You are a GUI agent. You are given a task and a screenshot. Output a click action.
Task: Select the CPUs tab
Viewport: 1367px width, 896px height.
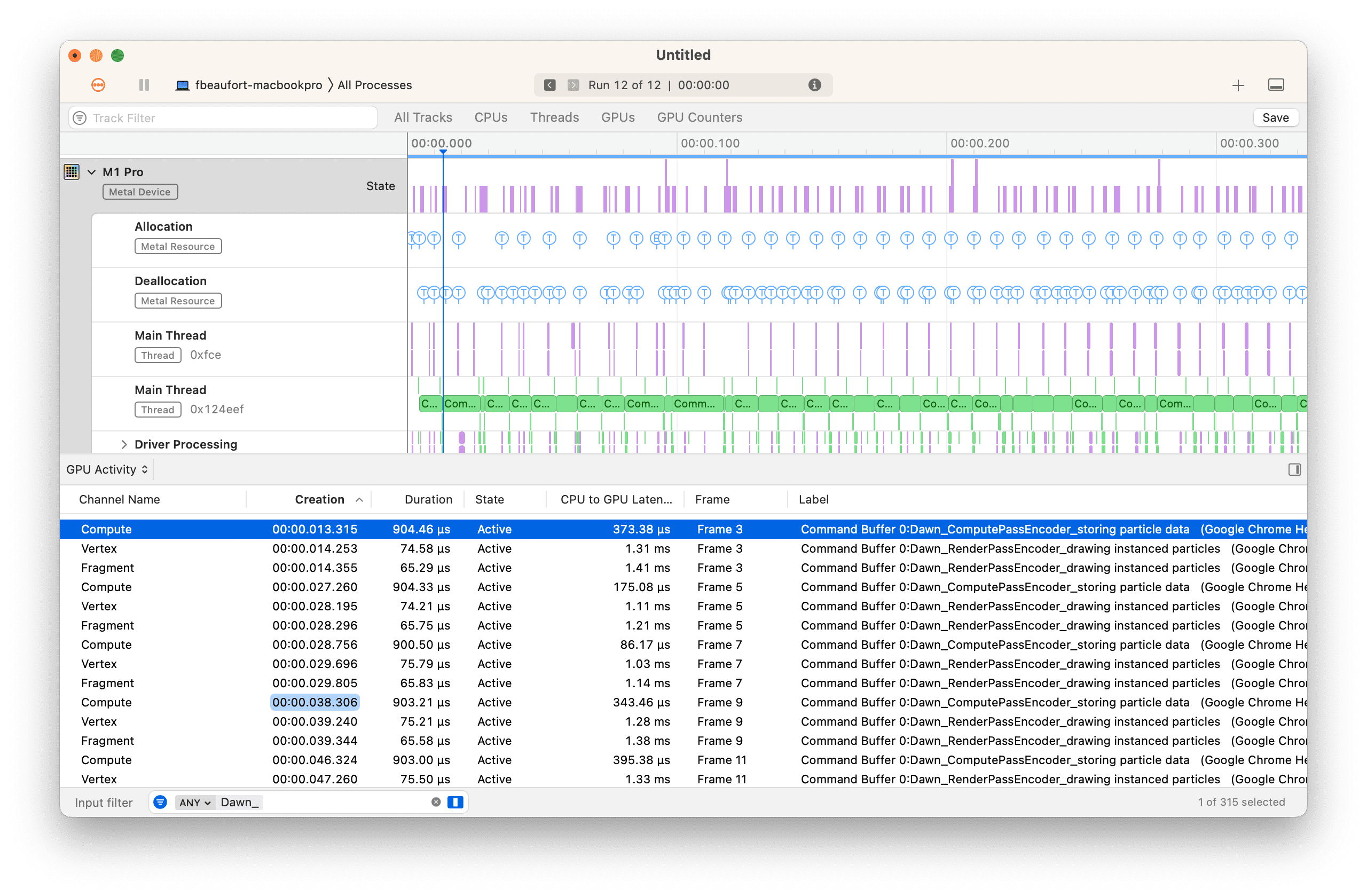pyautogui.click(x=492, y=117)
